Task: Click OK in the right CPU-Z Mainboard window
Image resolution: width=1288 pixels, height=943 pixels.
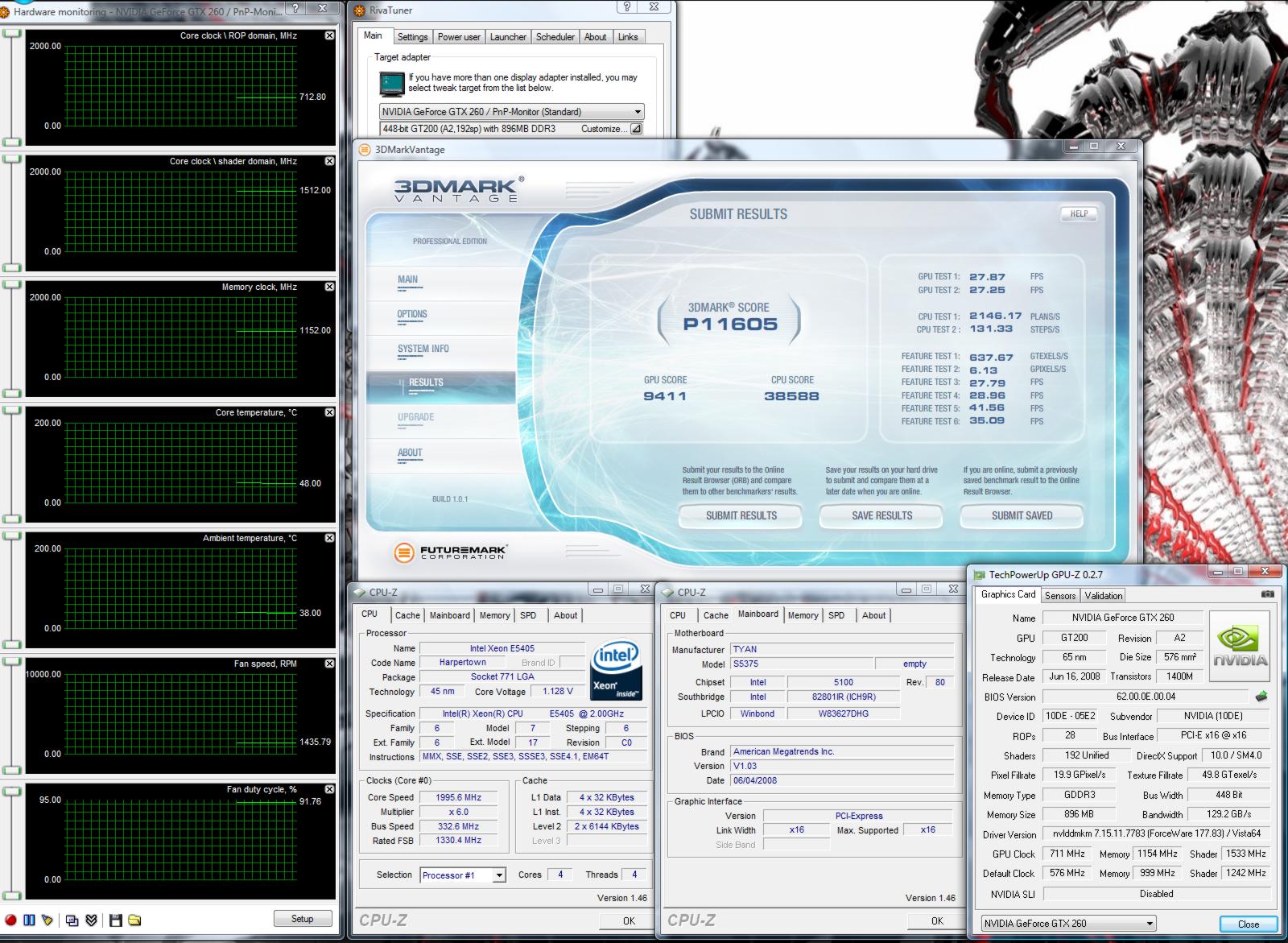Action: pos(937,920)
